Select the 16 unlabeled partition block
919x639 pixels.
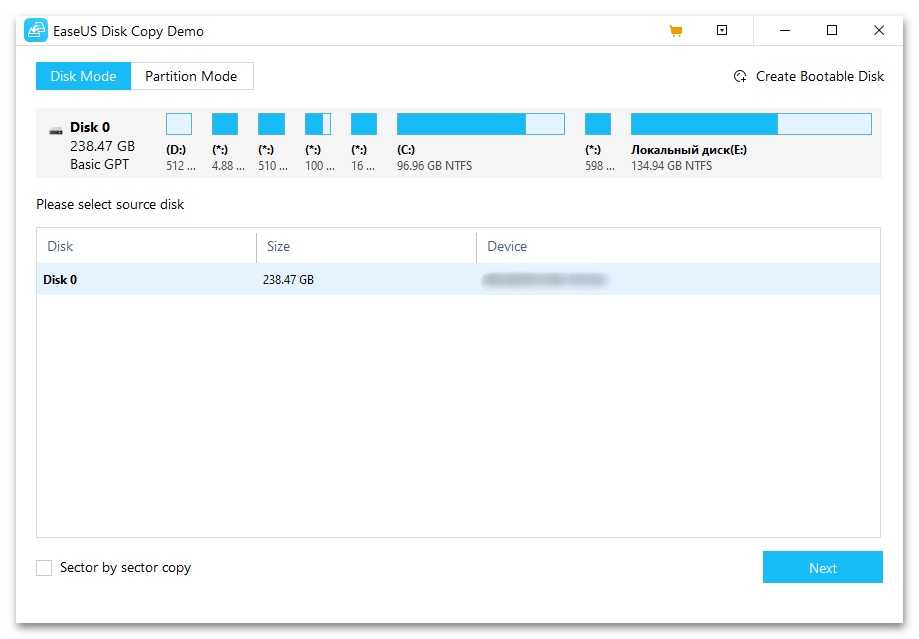point(364,124)
